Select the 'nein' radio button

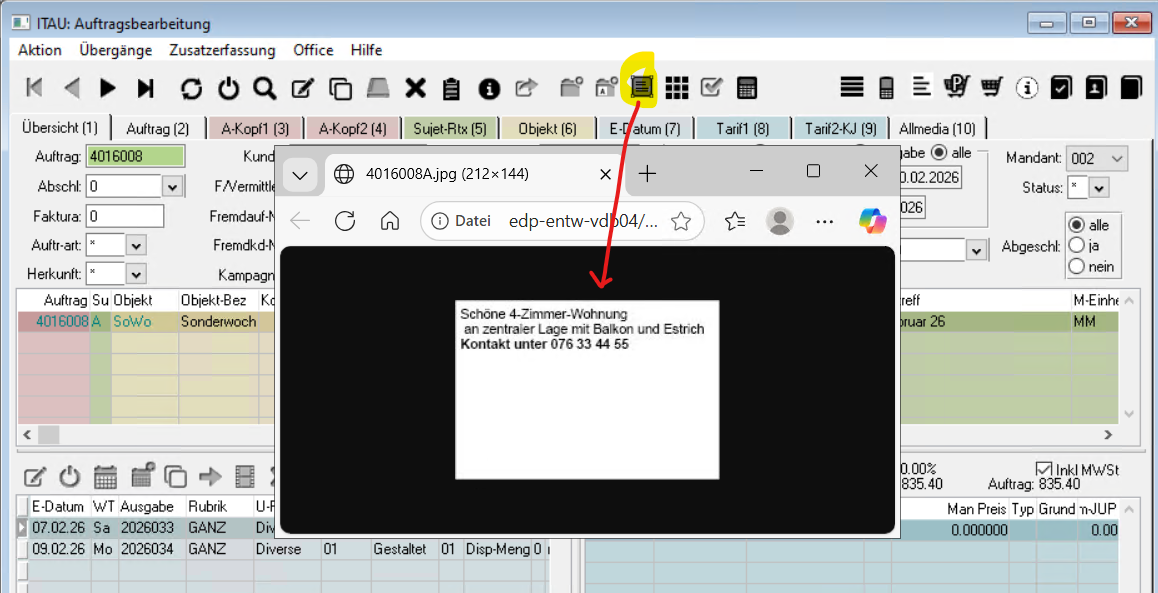(x=1077, y=266)
